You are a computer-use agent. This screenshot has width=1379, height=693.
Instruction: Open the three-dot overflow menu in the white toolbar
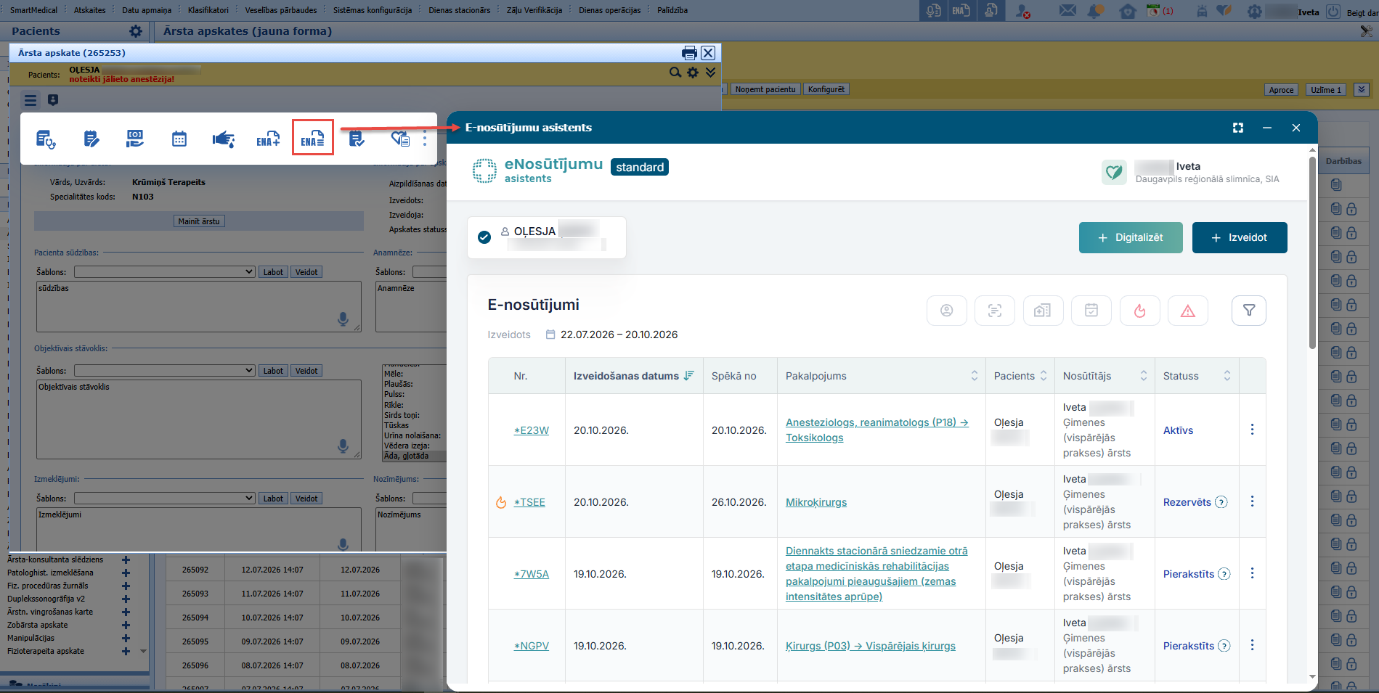(x=425, y=139)
